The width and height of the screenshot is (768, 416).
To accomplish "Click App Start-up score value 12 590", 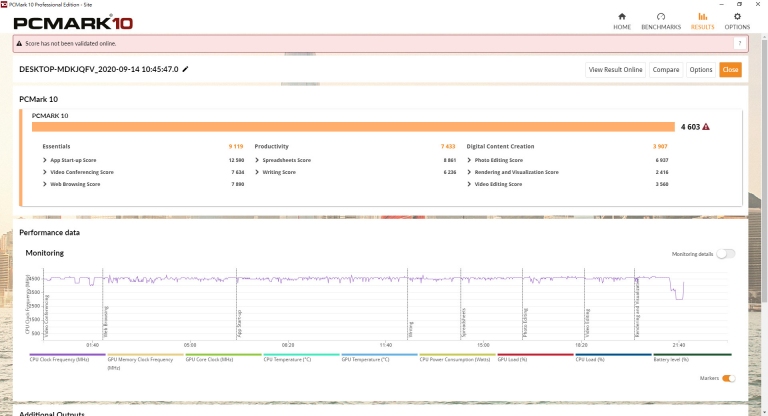I will 236,160.
